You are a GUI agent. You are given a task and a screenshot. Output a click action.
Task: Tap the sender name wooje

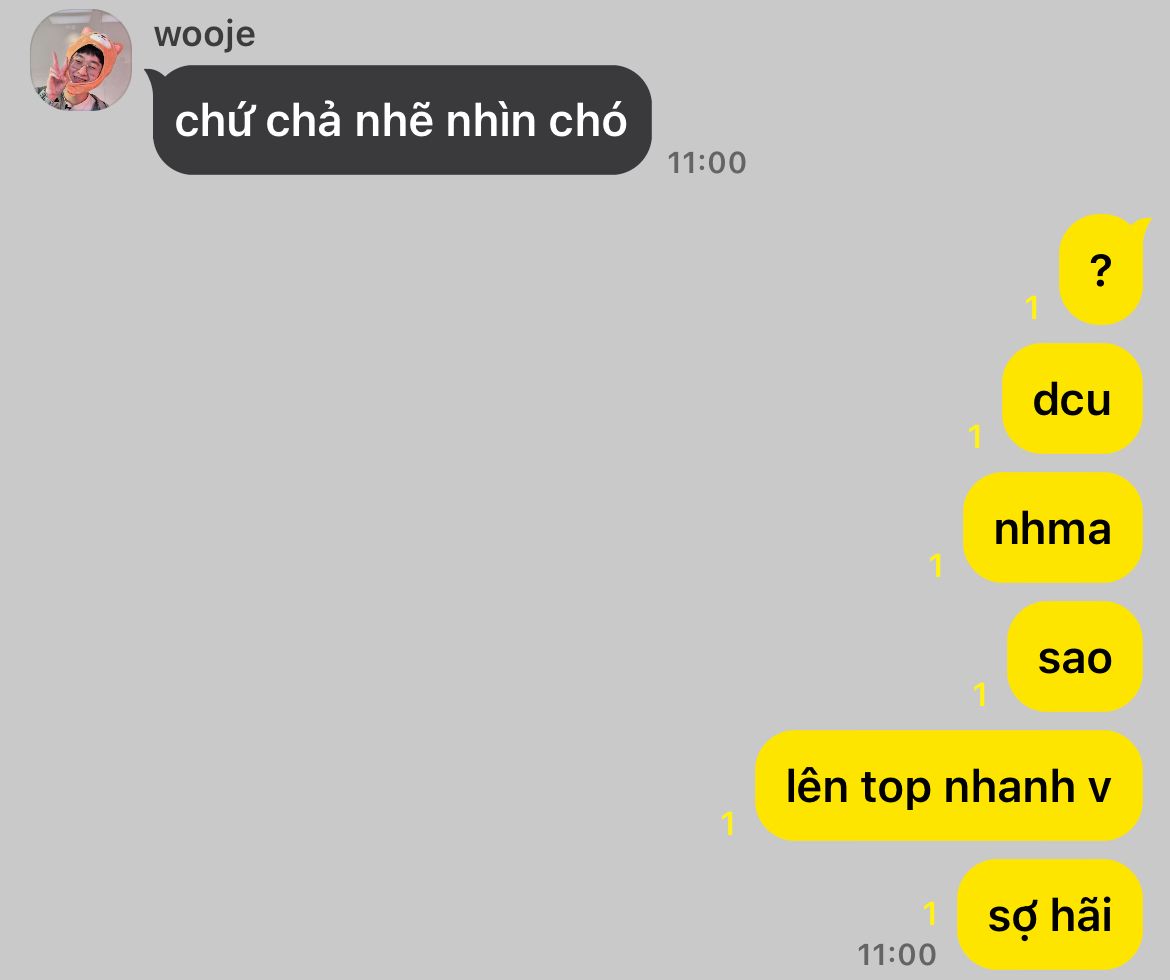(204, 34)
